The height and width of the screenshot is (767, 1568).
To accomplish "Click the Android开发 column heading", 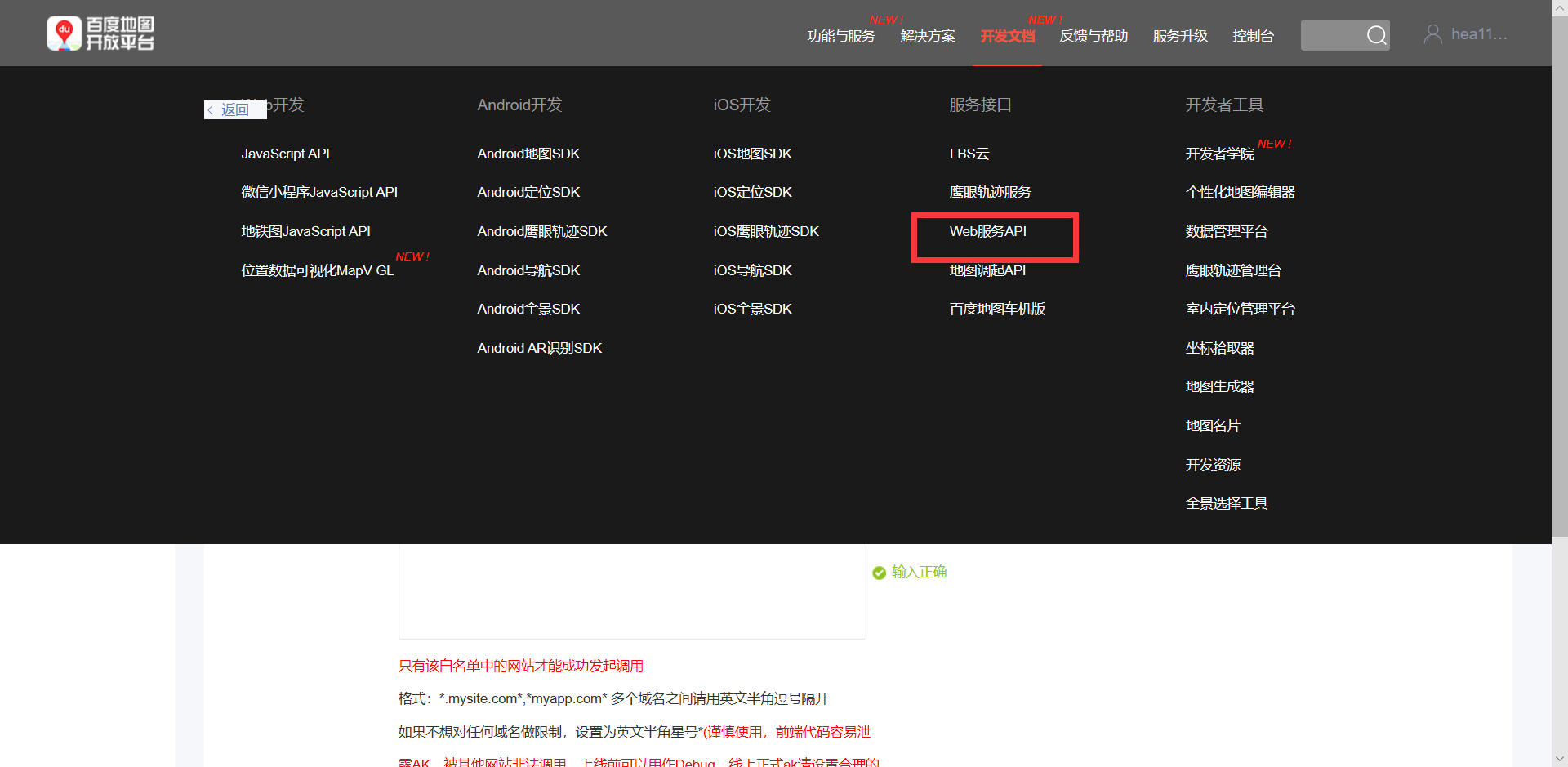I will pyautogui.click(x=519, y=105).
